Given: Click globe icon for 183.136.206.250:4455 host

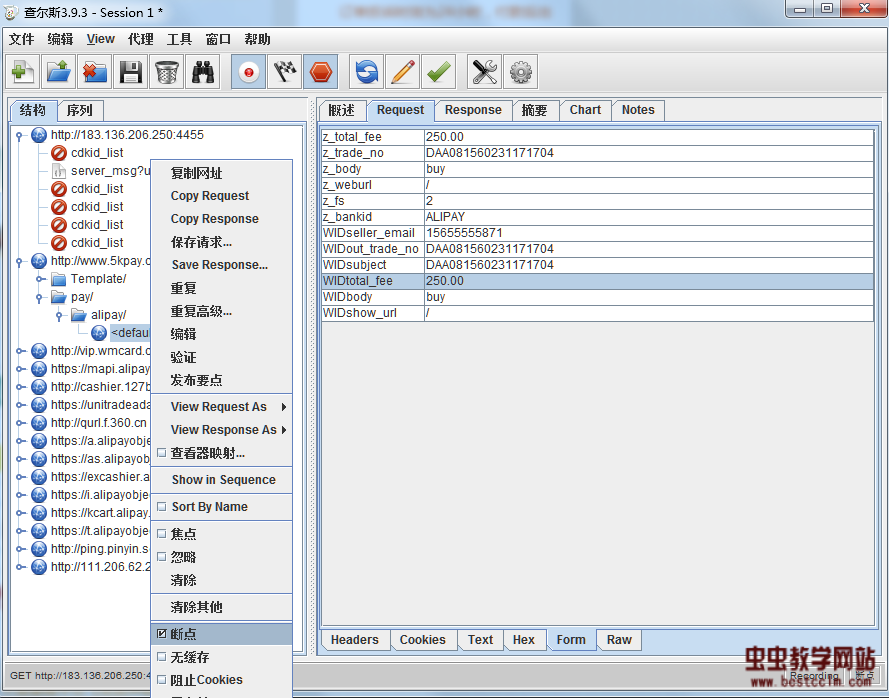Looking at the screenshot, I should click(39, 135).
